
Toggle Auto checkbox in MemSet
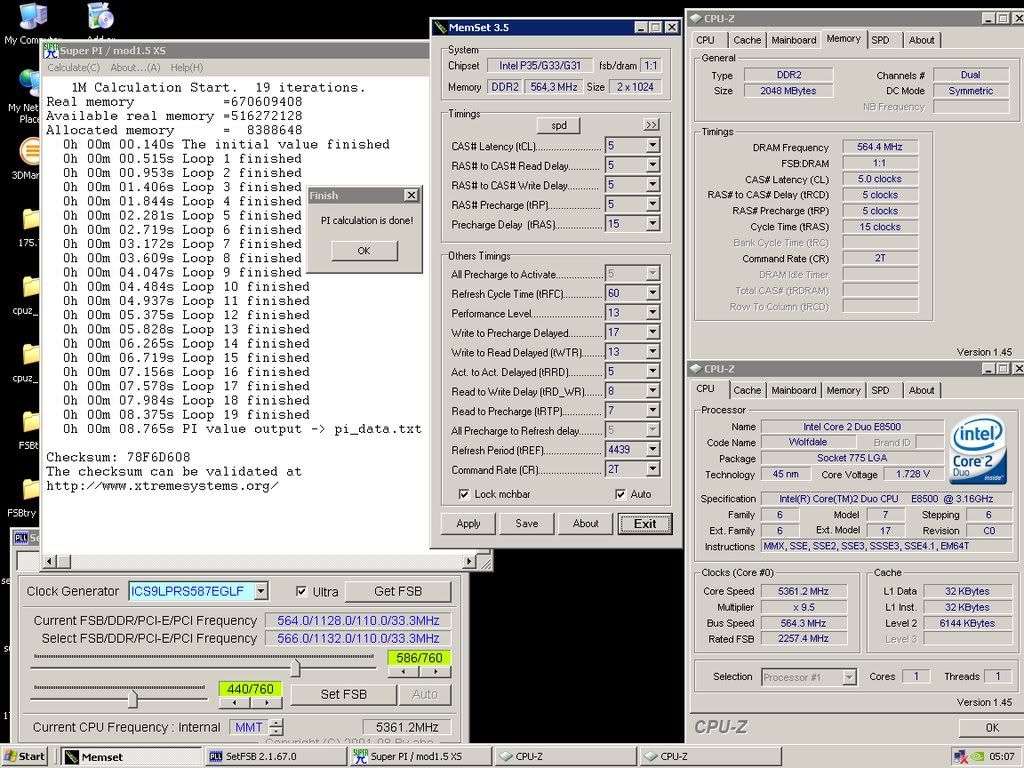(x=620, y=494)
